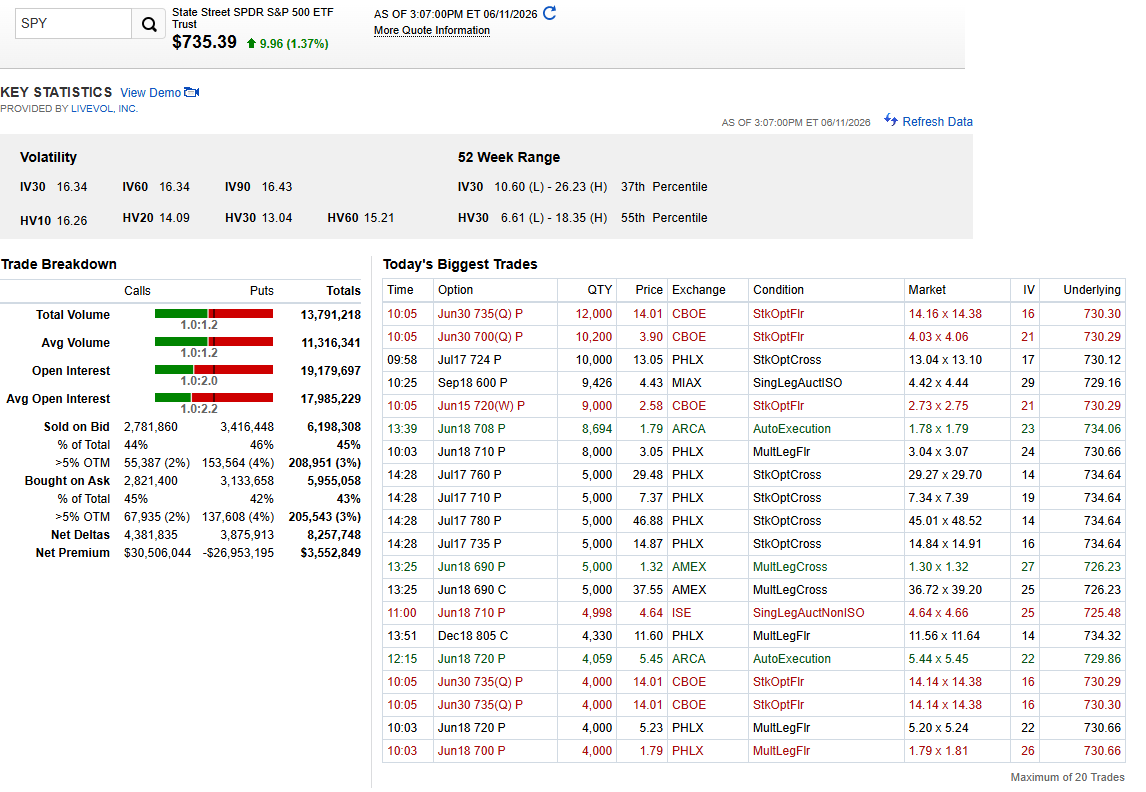Click the Dec18 805 C option entry
The image size is (1146, 792).
point(473,636)
